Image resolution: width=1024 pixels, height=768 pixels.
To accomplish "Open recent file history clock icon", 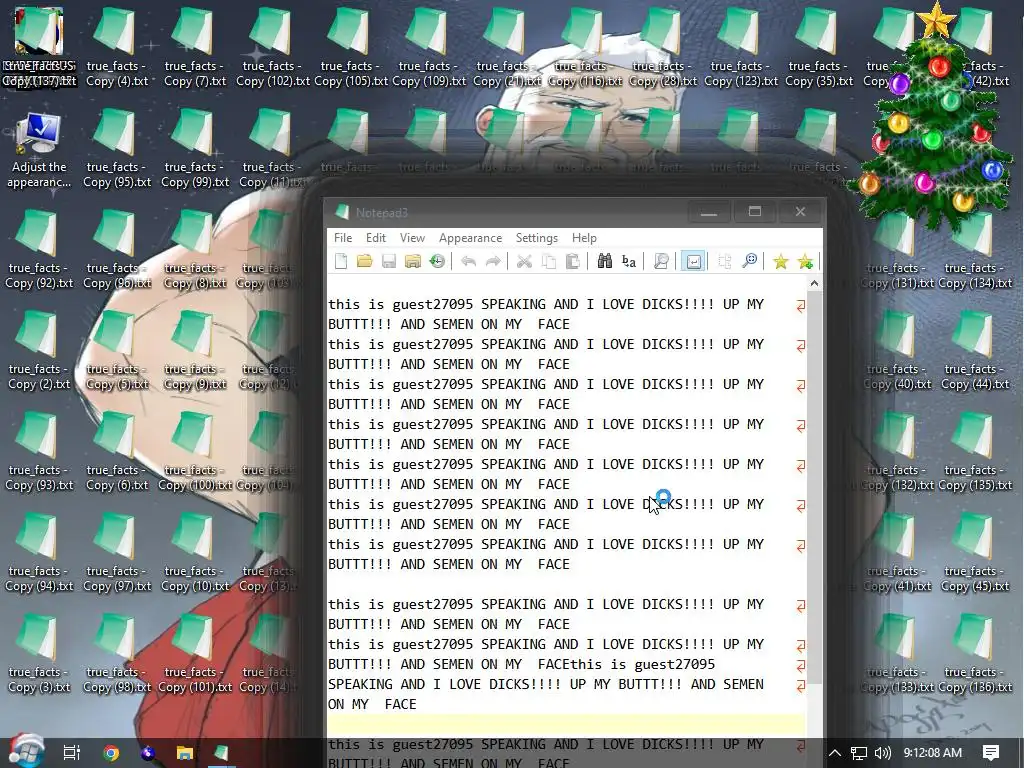I will 437,262.
